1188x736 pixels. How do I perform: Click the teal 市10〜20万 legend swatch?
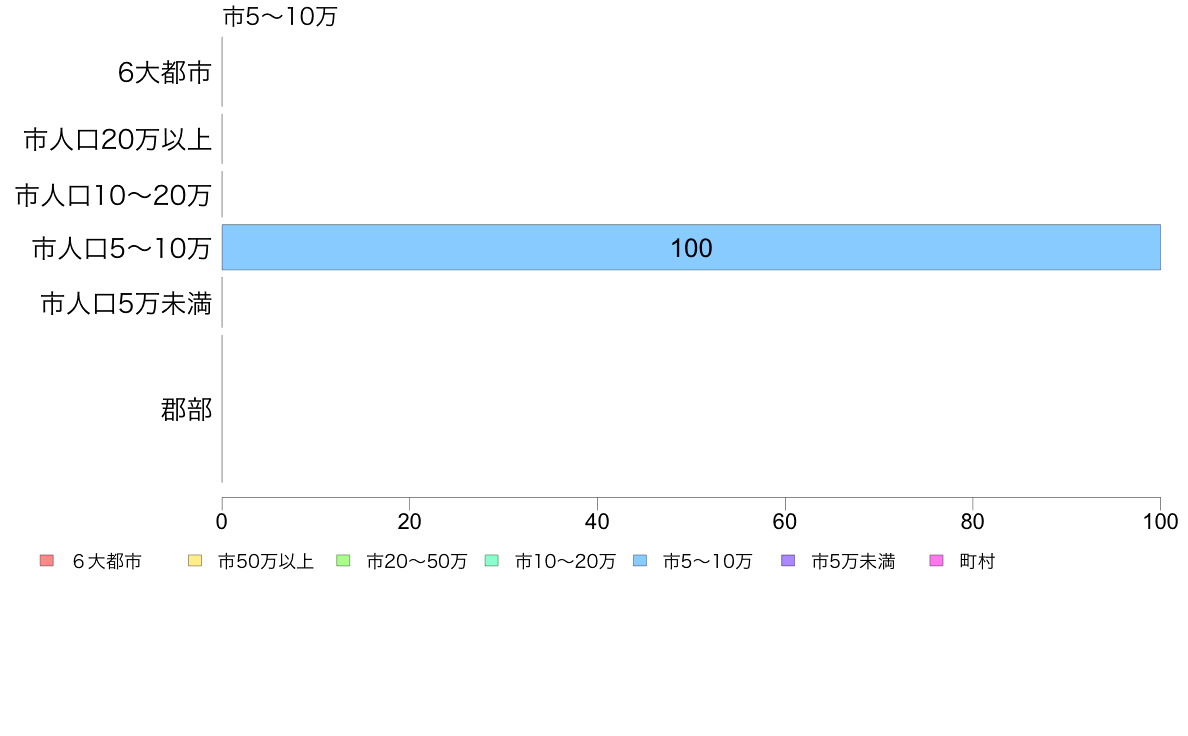[492, 561]
